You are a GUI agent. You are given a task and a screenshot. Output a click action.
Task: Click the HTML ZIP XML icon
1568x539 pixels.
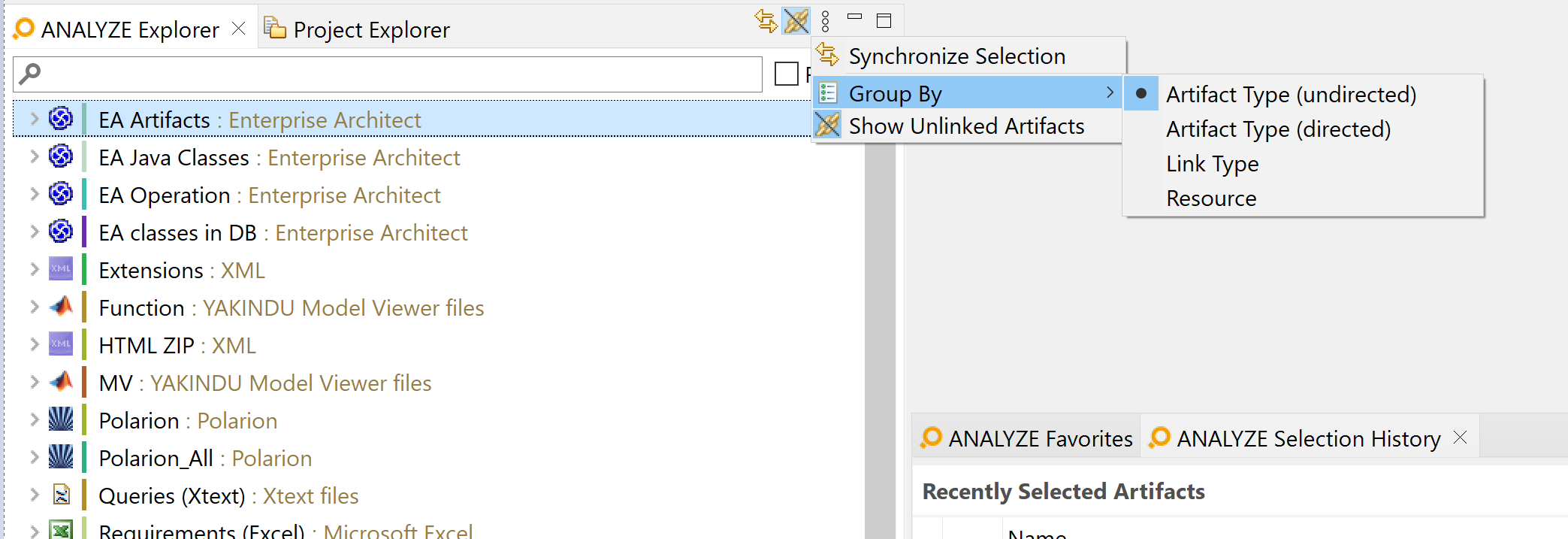pos(61,344)
